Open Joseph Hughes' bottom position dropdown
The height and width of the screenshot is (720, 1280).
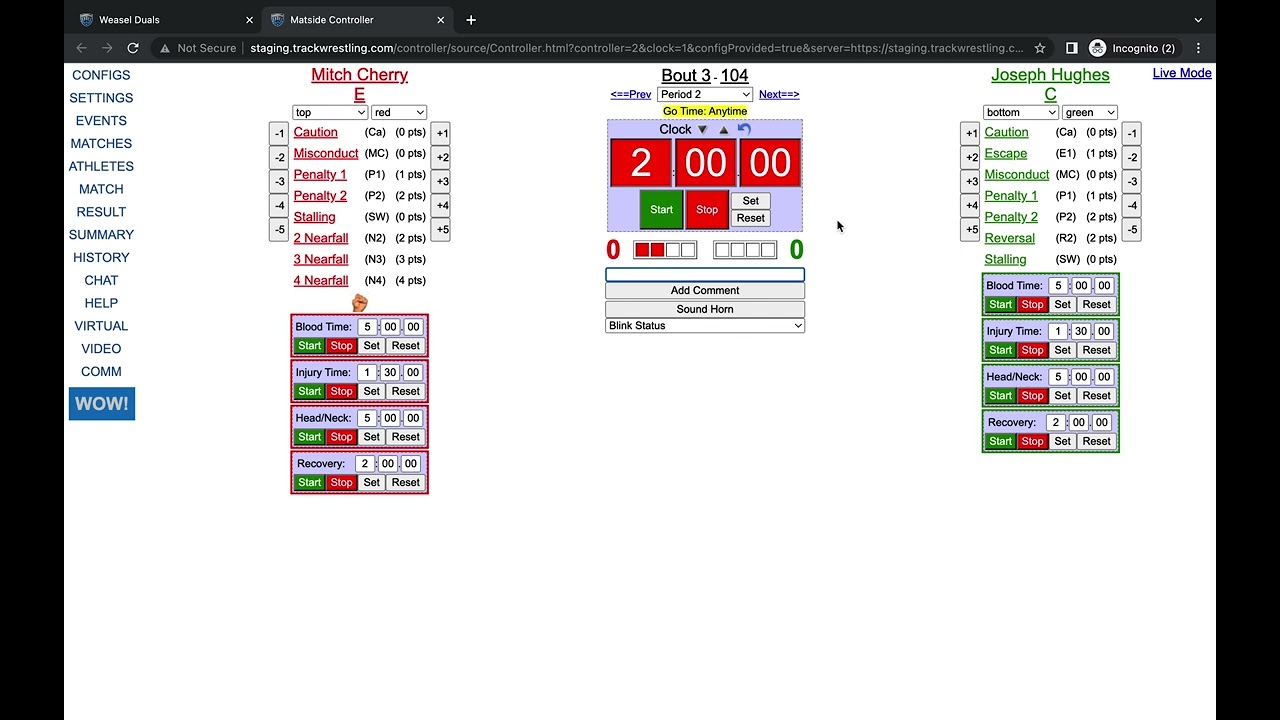point(1021,113)
